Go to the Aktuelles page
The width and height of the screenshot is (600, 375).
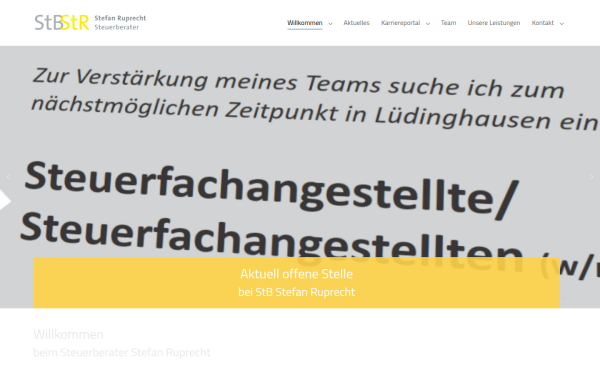point(356,23)
